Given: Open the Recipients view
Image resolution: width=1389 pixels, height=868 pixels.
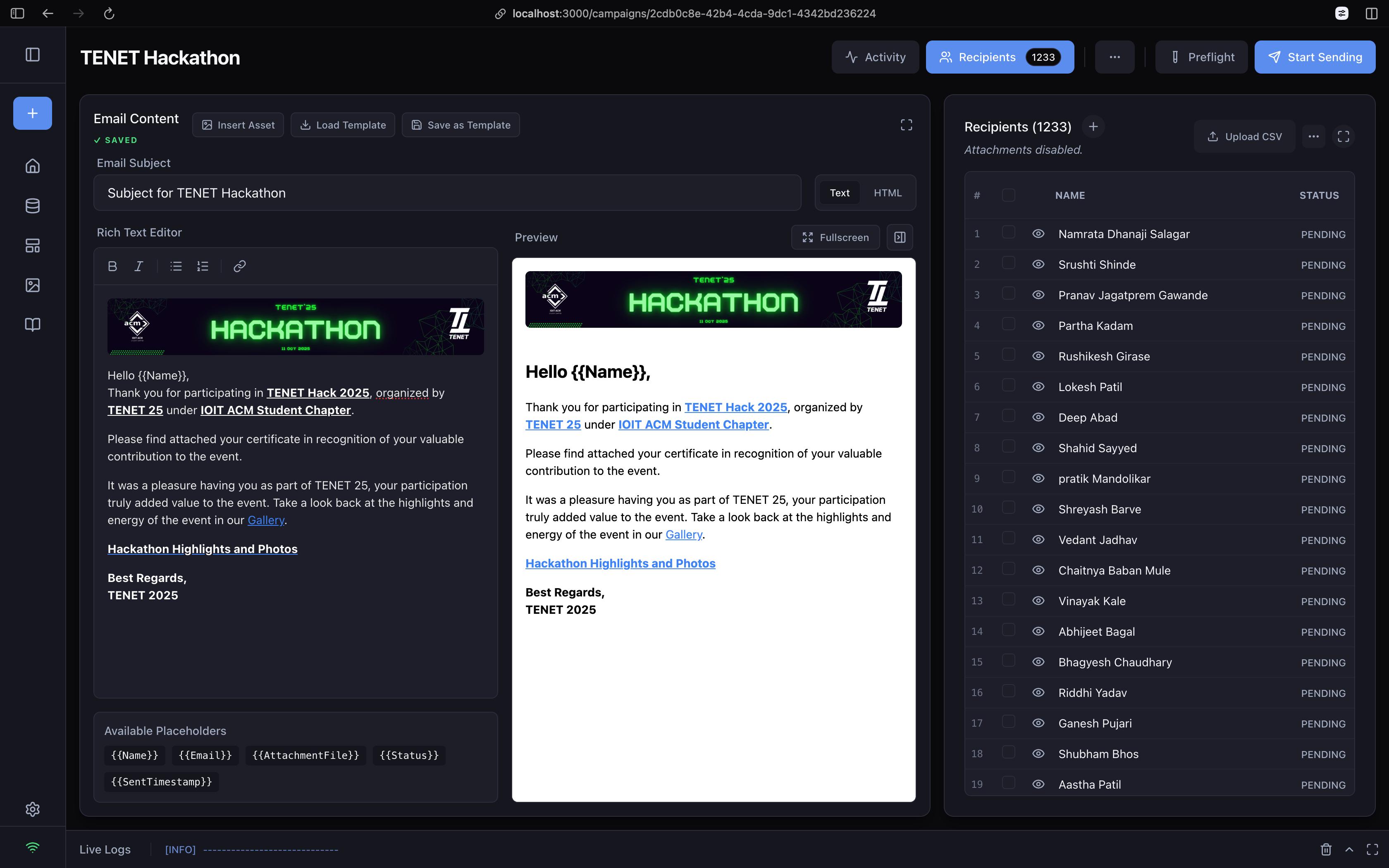Looking at the screenshot, I should [1000, 57].
